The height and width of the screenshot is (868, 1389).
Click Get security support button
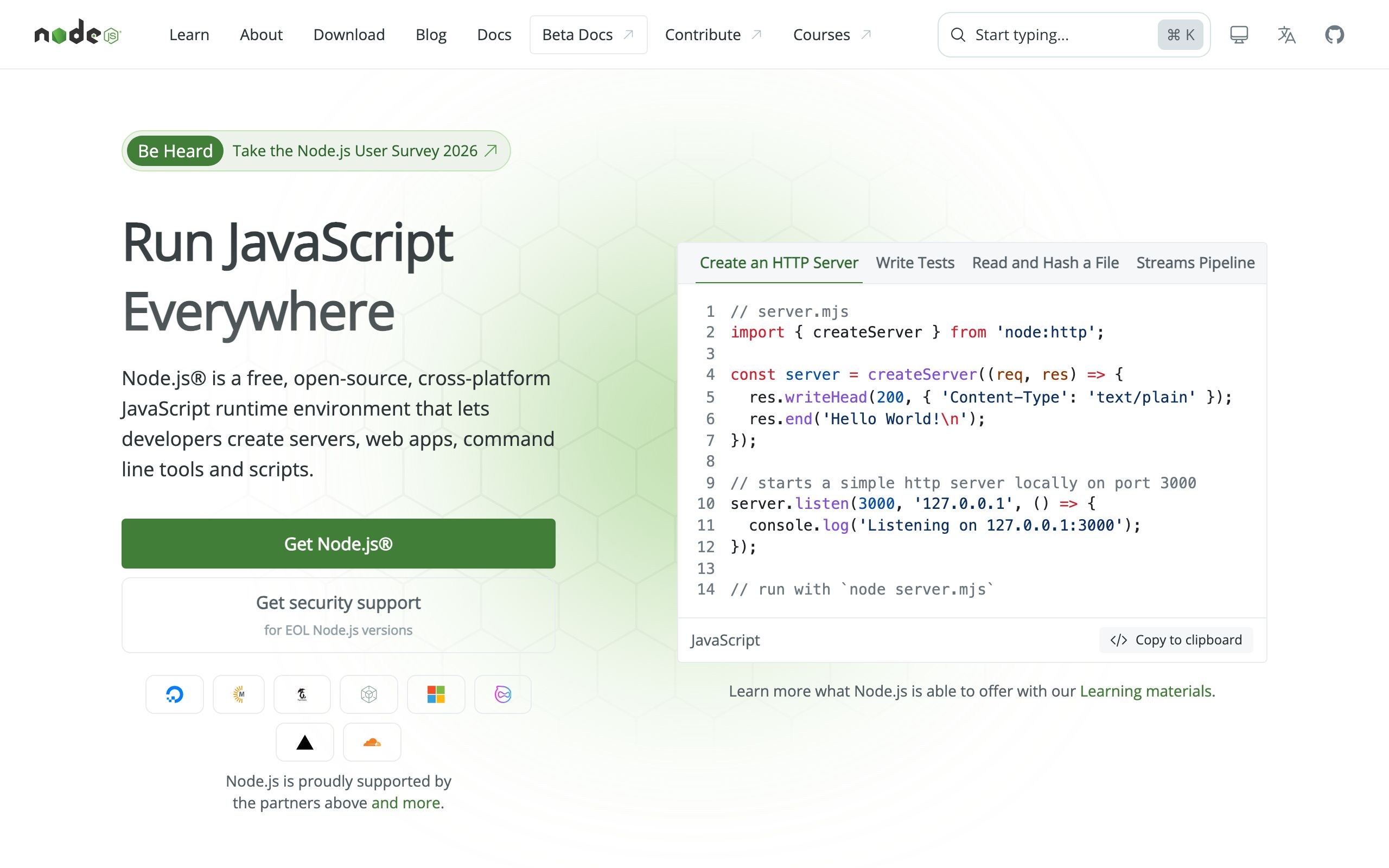click(338, 615)
